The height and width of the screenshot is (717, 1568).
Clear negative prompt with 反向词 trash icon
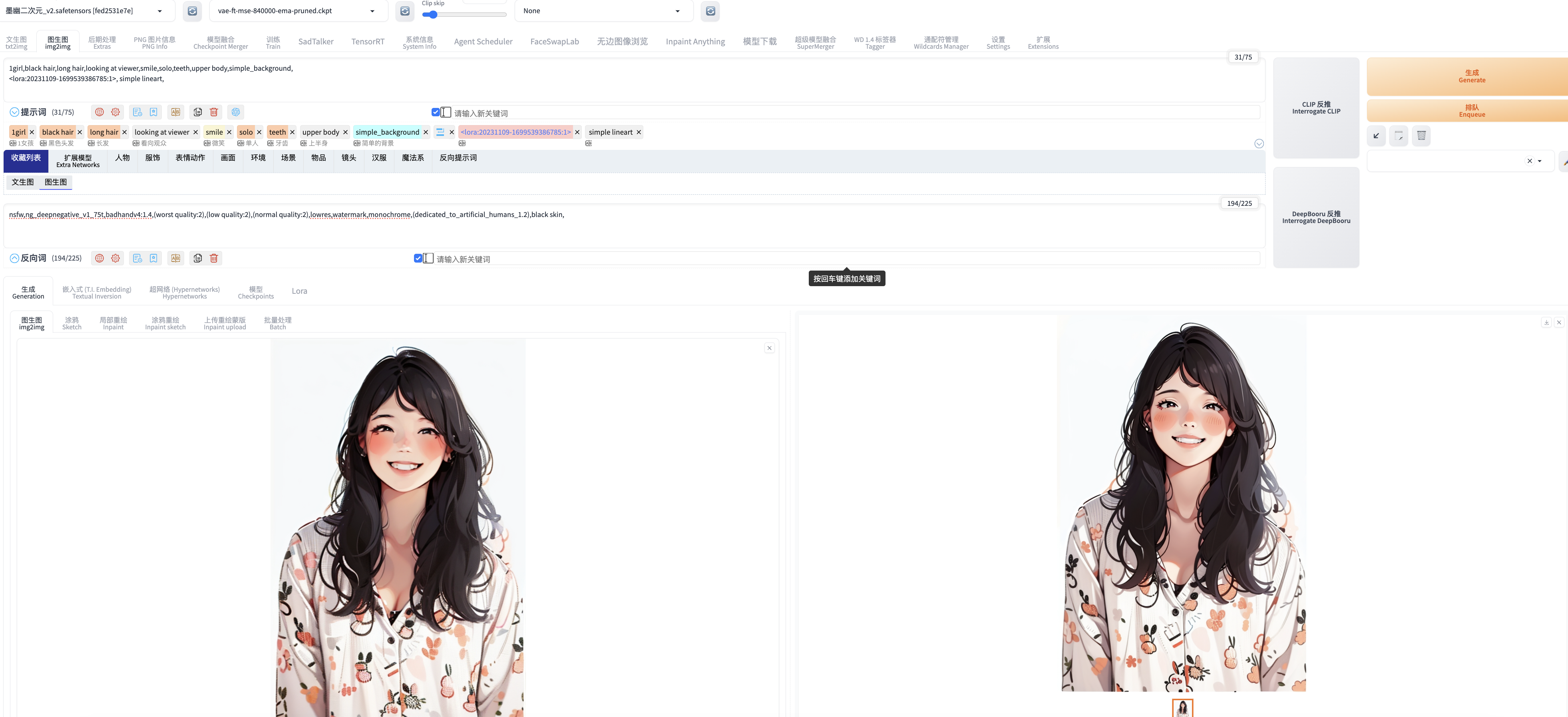point(214,258)
